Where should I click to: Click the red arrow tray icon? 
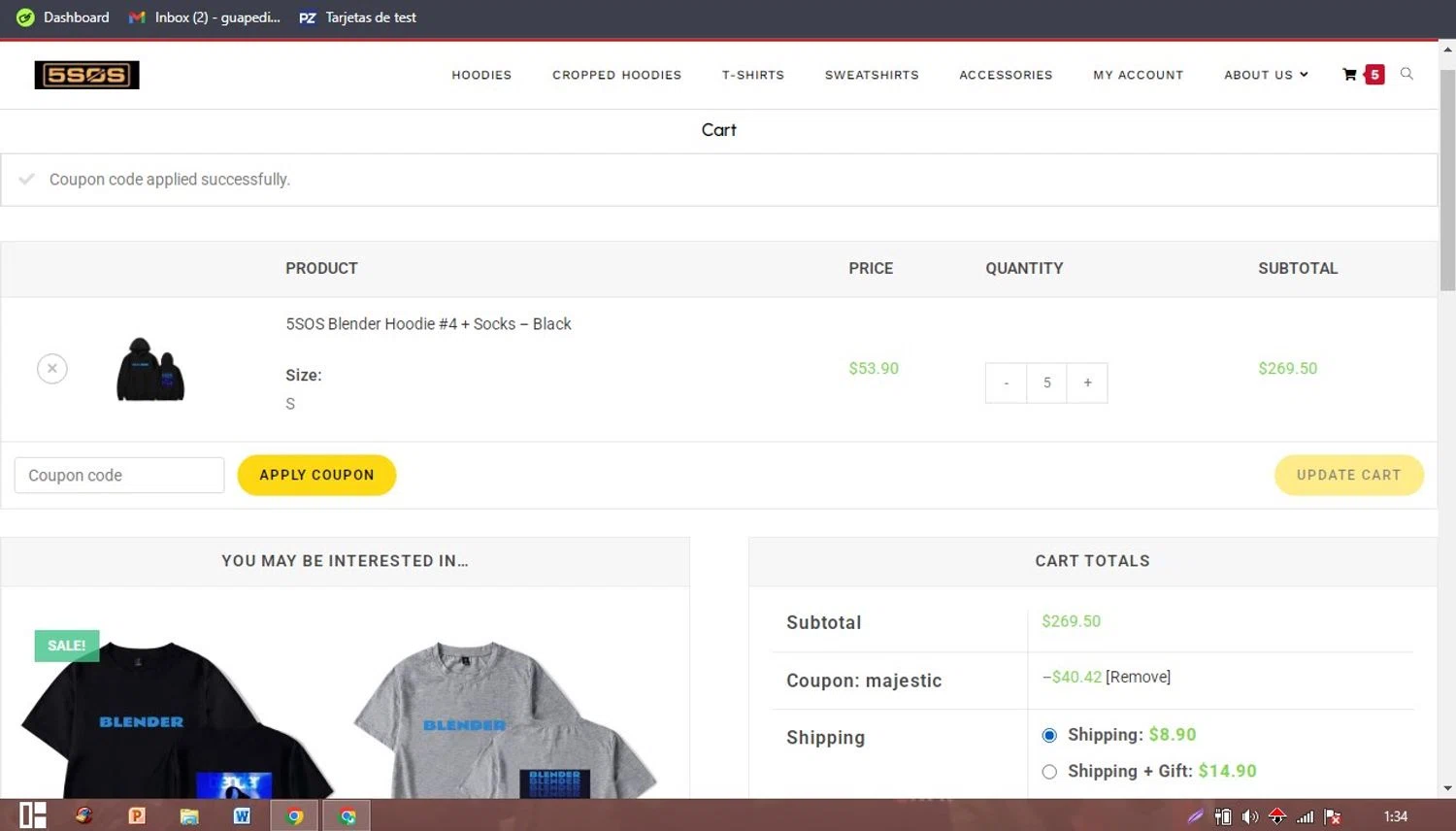(x=1277, y=816)
